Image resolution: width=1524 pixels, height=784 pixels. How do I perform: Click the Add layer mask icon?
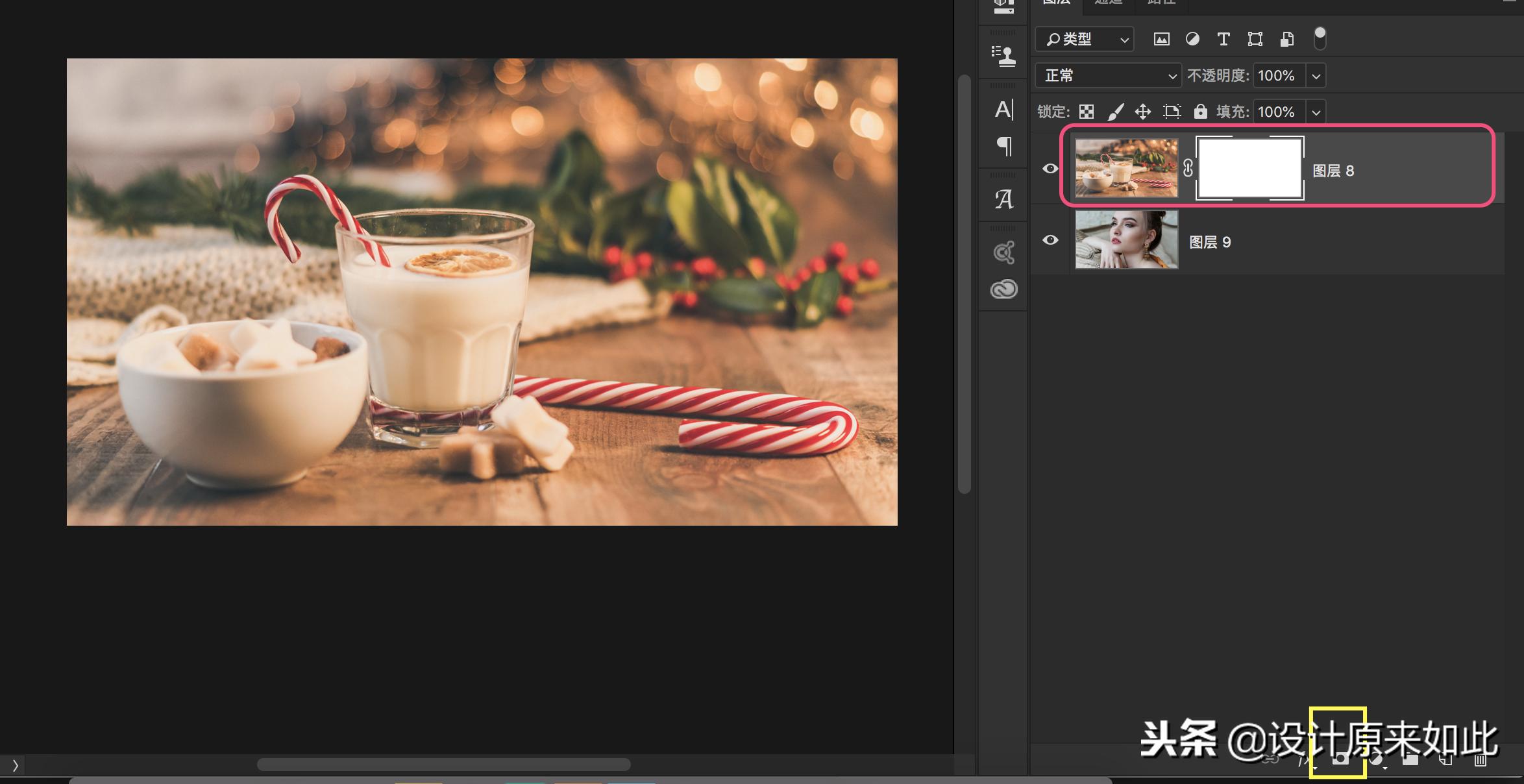pyautogui.click(x=1340, y=759)
